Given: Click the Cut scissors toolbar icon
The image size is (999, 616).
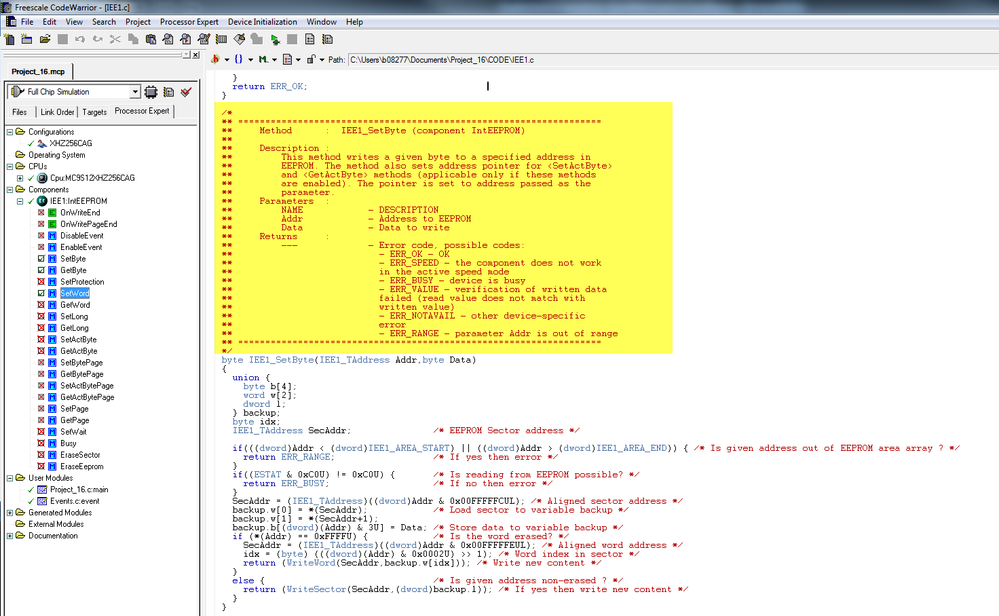Looking at the screenshot, I should point(115,39).
